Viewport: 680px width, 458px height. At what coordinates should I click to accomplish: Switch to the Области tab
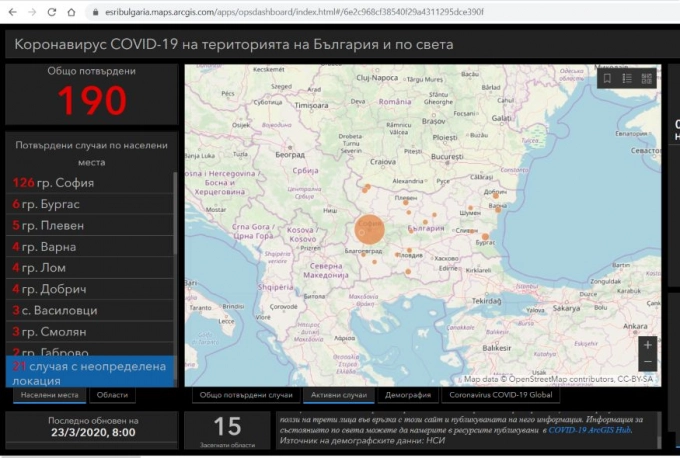click(111, 395)
